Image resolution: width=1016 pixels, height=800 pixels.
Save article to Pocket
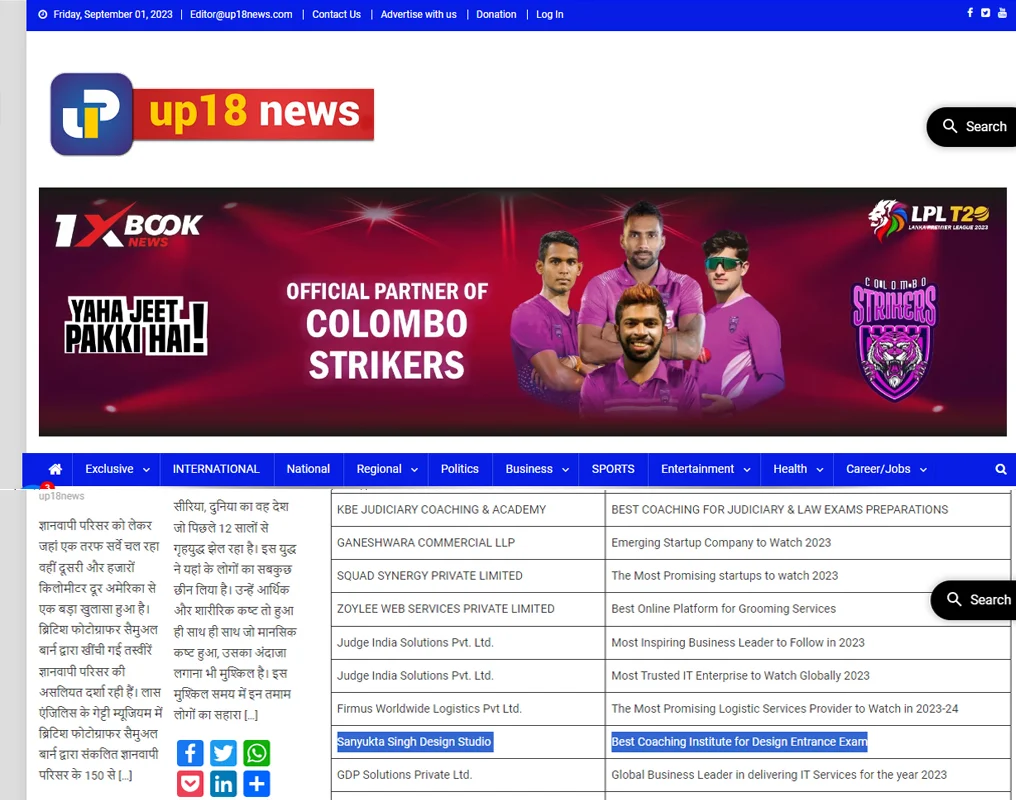pos(190,783)
